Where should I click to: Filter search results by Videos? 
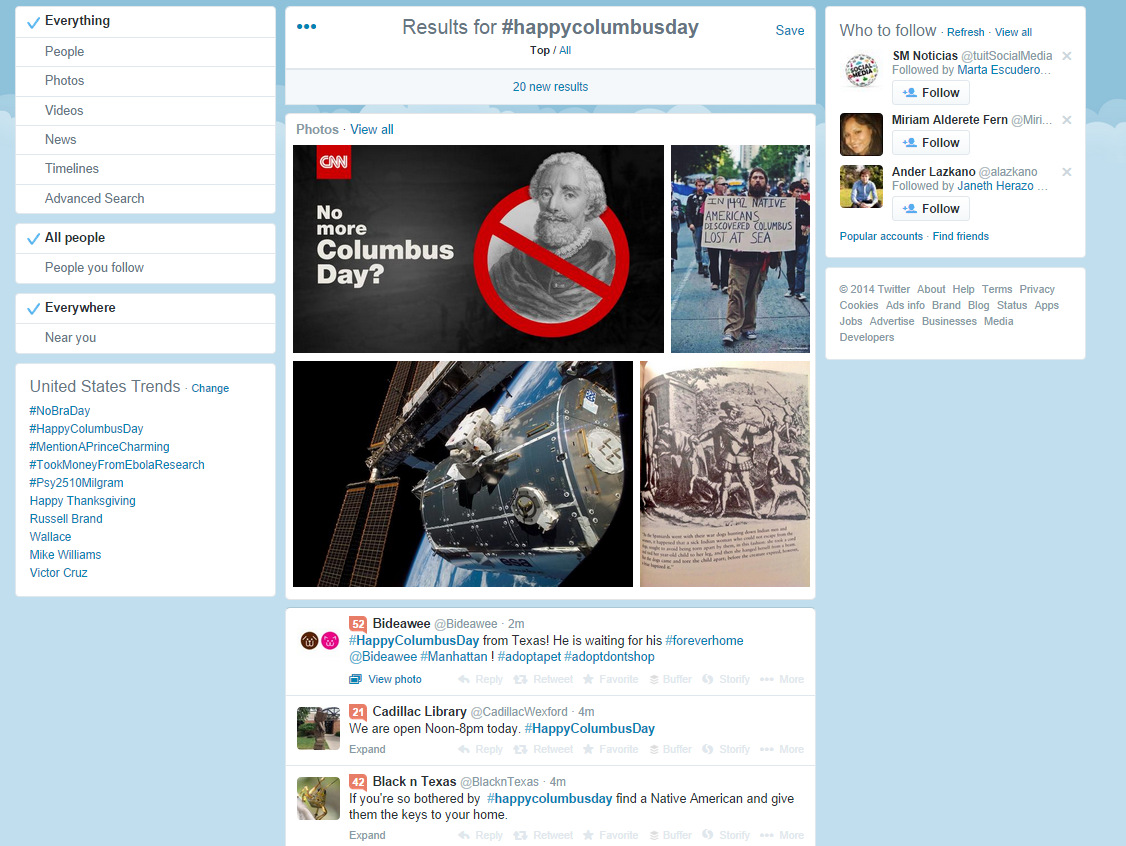pos(64,110)
